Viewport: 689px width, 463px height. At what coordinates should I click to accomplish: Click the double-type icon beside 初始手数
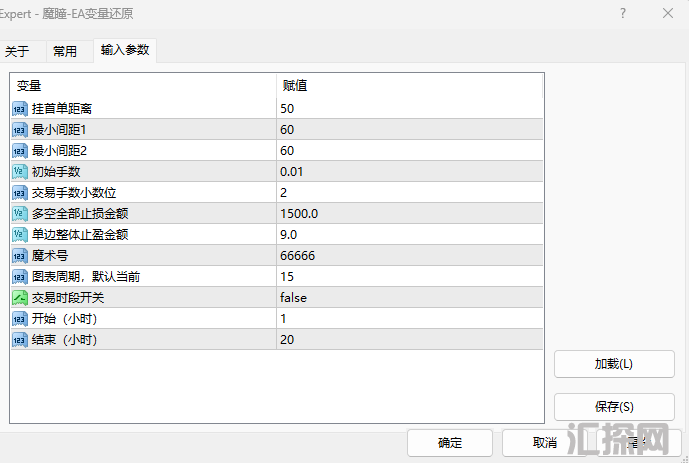coord(20,171)
